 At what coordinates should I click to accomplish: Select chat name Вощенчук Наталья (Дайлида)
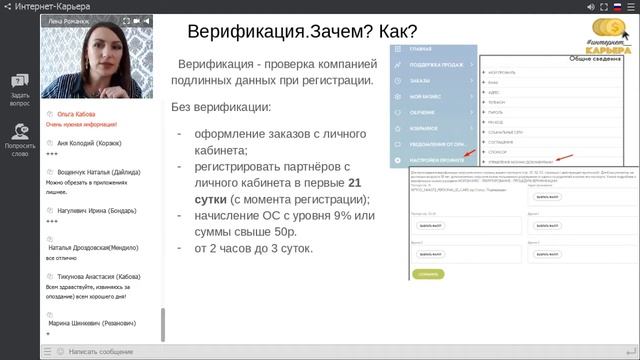[x=99, y=172]
